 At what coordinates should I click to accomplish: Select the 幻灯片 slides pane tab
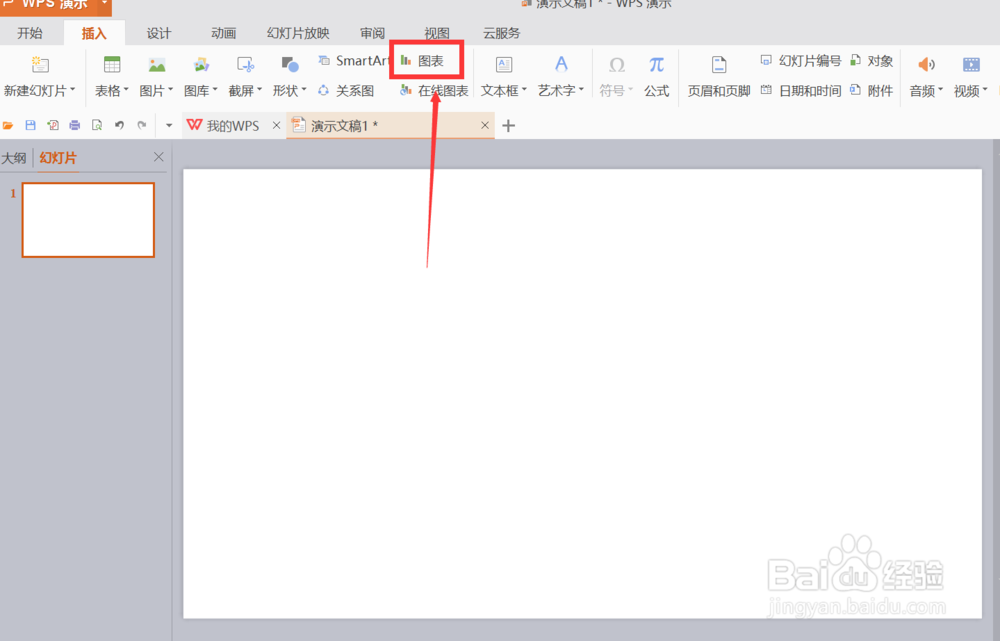[x=58, y=158]
